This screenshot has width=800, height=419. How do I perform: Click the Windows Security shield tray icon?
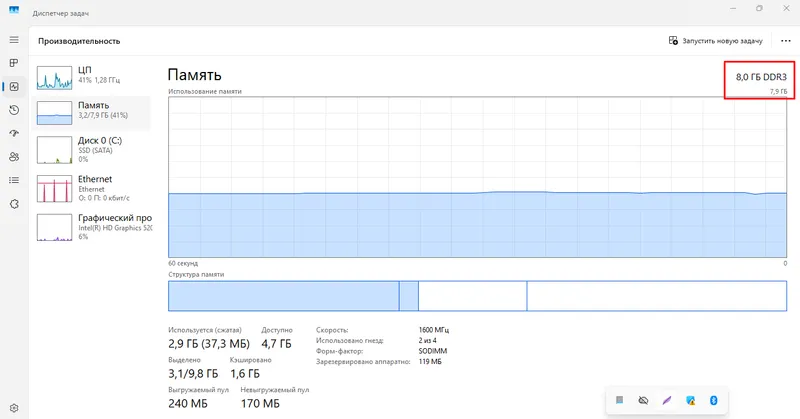coord(690,400)
